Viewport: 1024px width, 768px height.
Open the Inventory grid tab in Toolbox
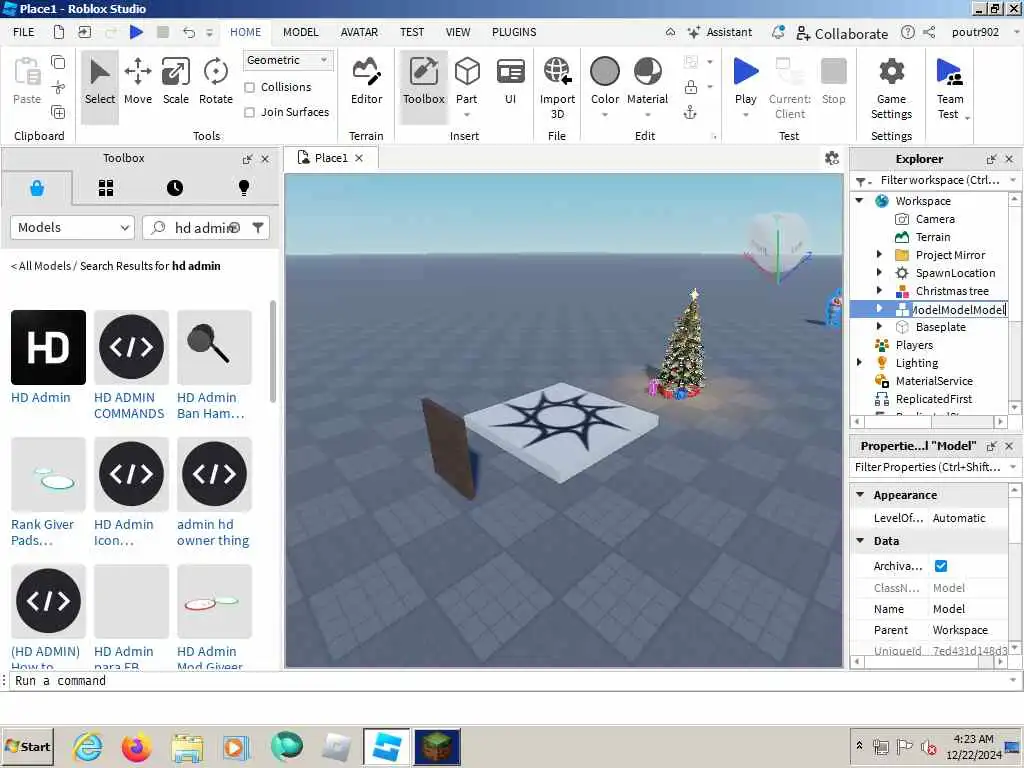(x=106, y=188)
